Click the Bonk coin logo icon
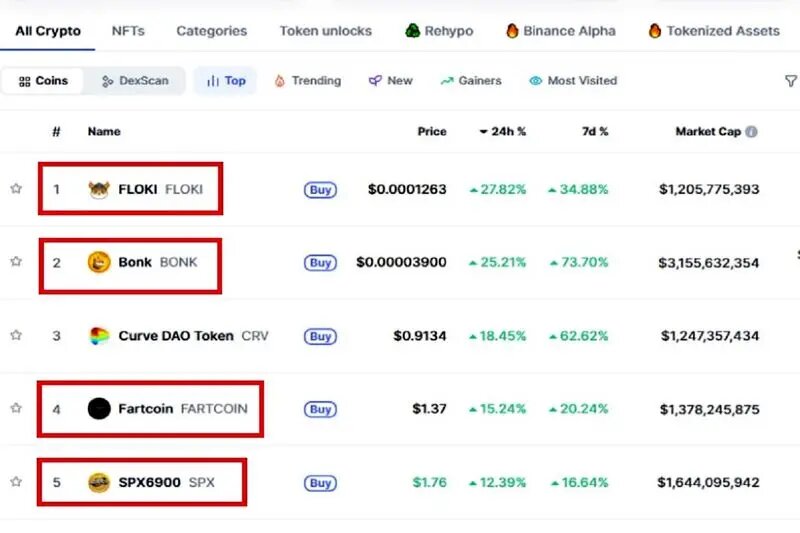The image size is (800, 533). pos(98,262)
